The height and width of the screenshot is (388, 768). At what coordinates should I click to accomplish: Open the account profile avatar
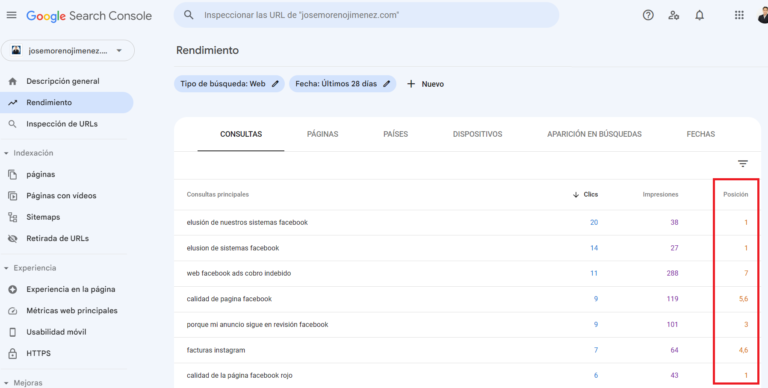pyautogui.click(x=762, y=15)
